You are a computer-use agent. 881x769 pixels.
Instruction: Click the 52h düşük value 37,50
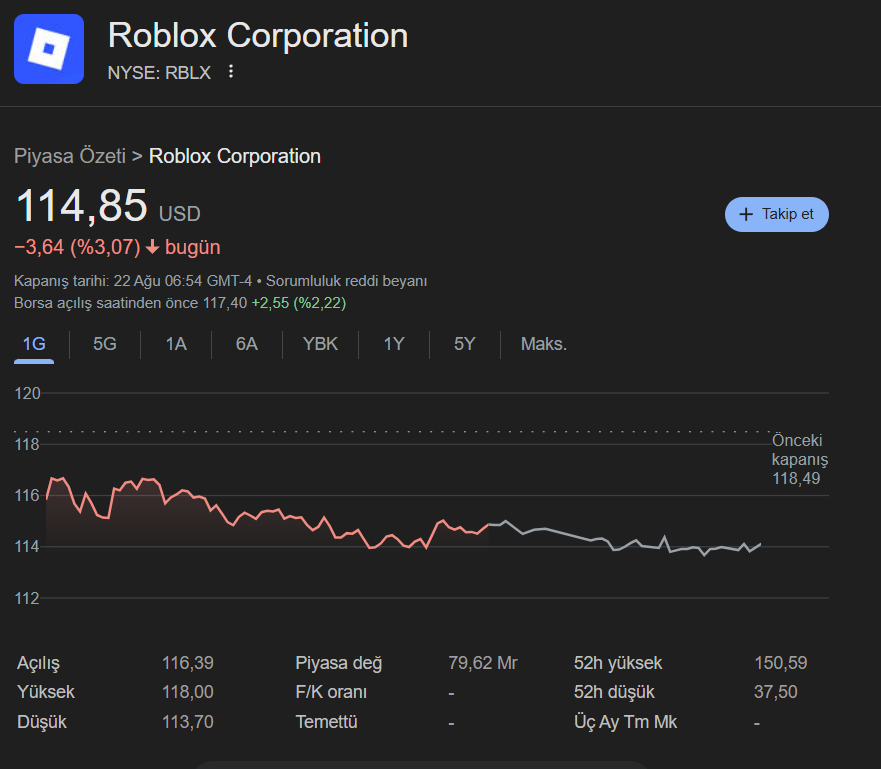coord(775,692)
